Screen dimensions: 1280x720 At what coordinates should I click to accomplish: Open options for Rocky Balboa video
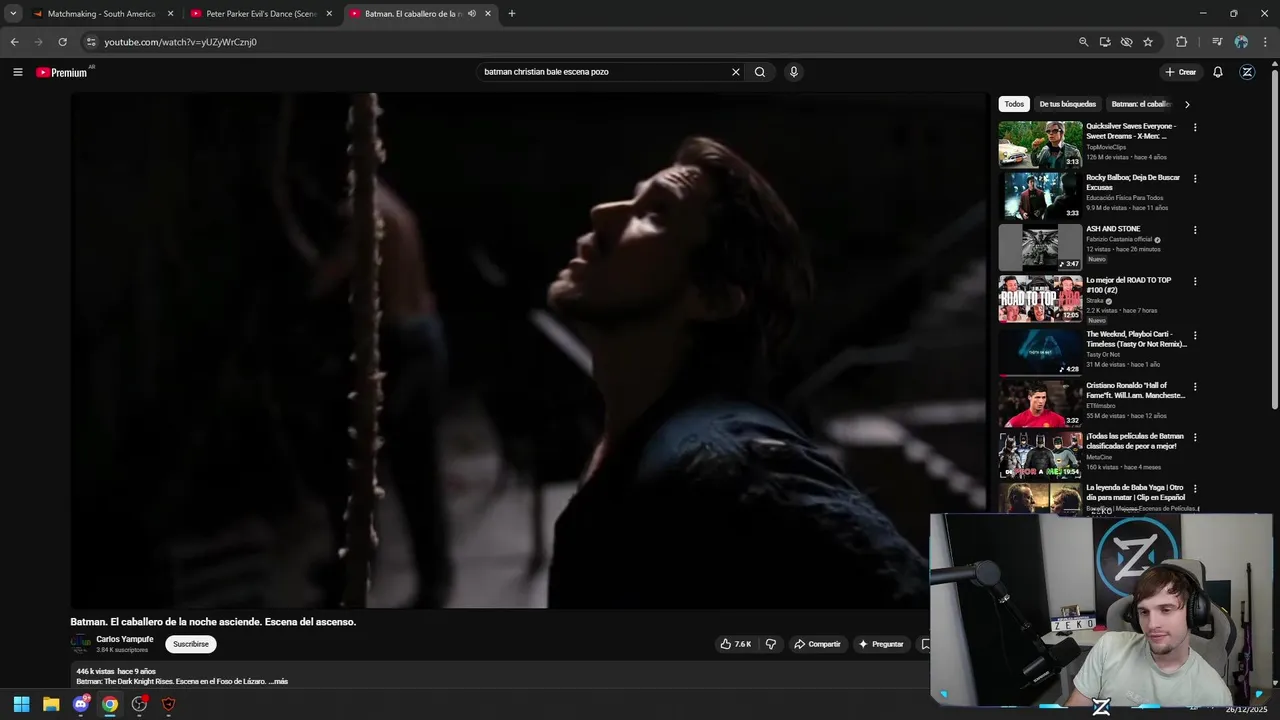[1195, 178]
